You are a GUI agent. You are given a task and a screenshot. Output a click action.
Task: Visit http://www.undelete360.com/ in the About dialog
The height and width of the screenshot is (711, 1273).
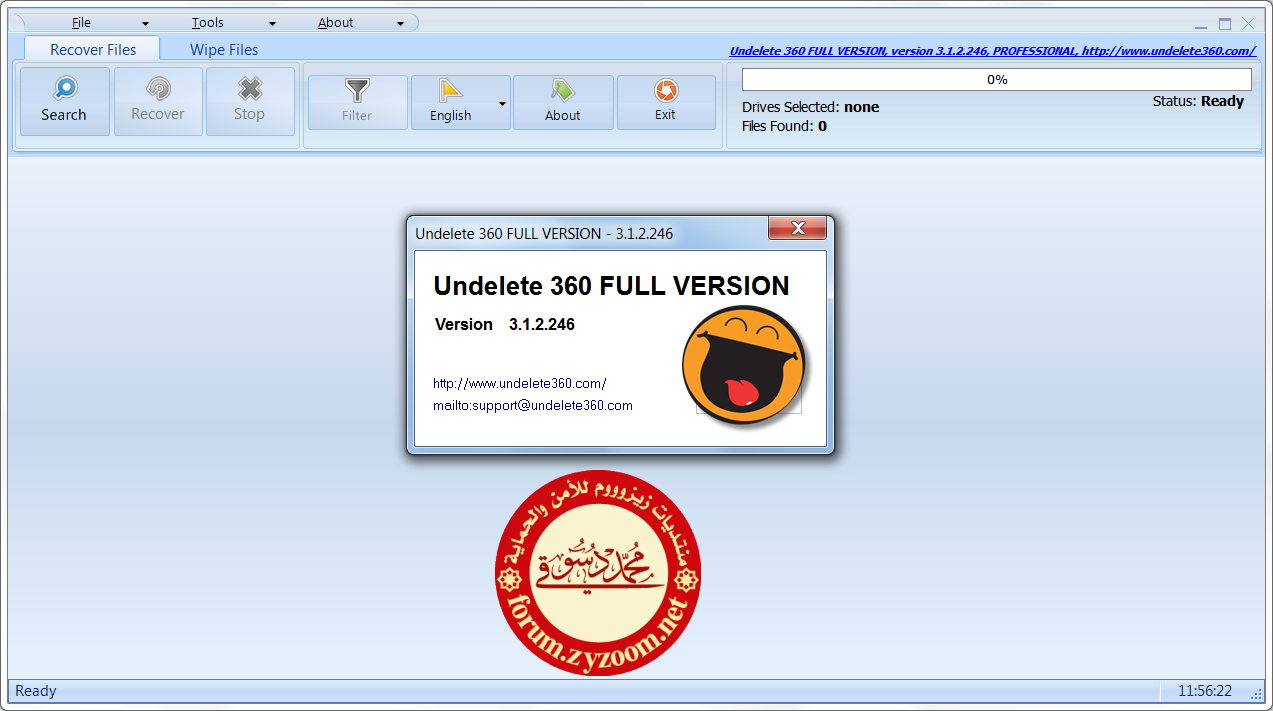pyautogui.click(x=520, y=383)
